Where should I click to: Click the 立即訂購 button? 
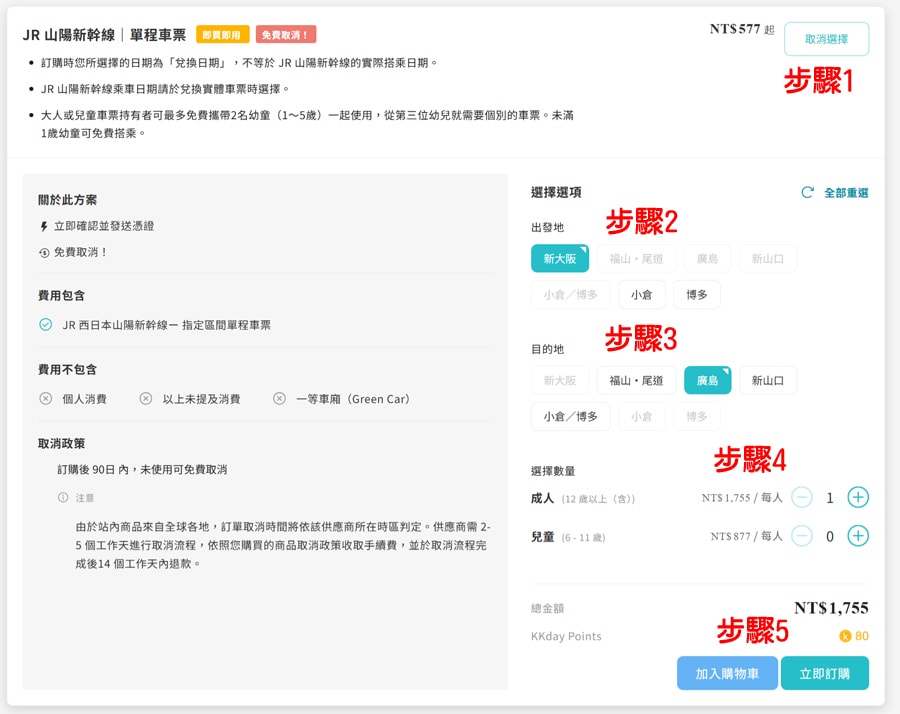pos(825,673)
